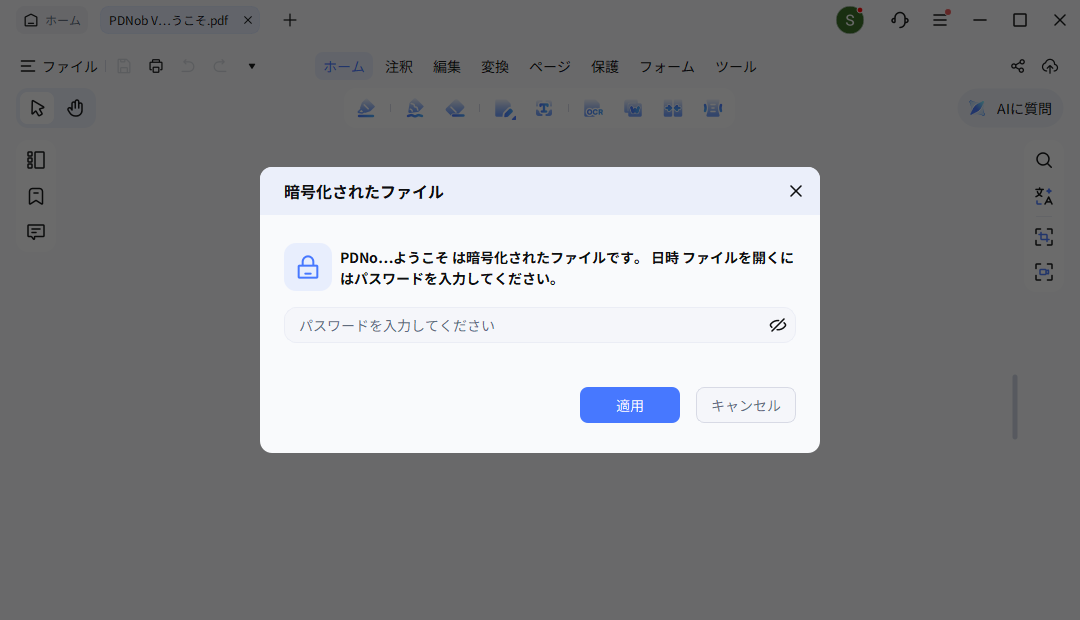
Task: Open the hamburger settings menu in title bar
Action: (940, 20)
